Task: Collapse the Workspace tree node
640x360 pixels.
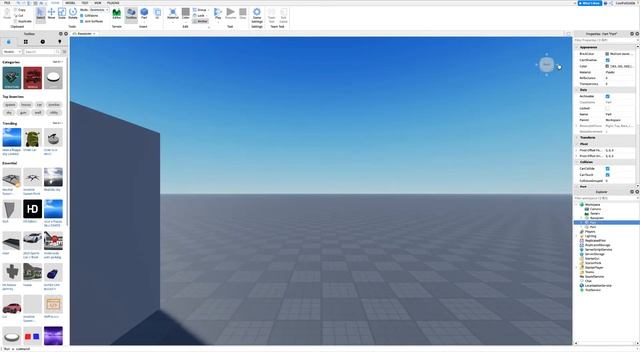Action: pos(577,204)
